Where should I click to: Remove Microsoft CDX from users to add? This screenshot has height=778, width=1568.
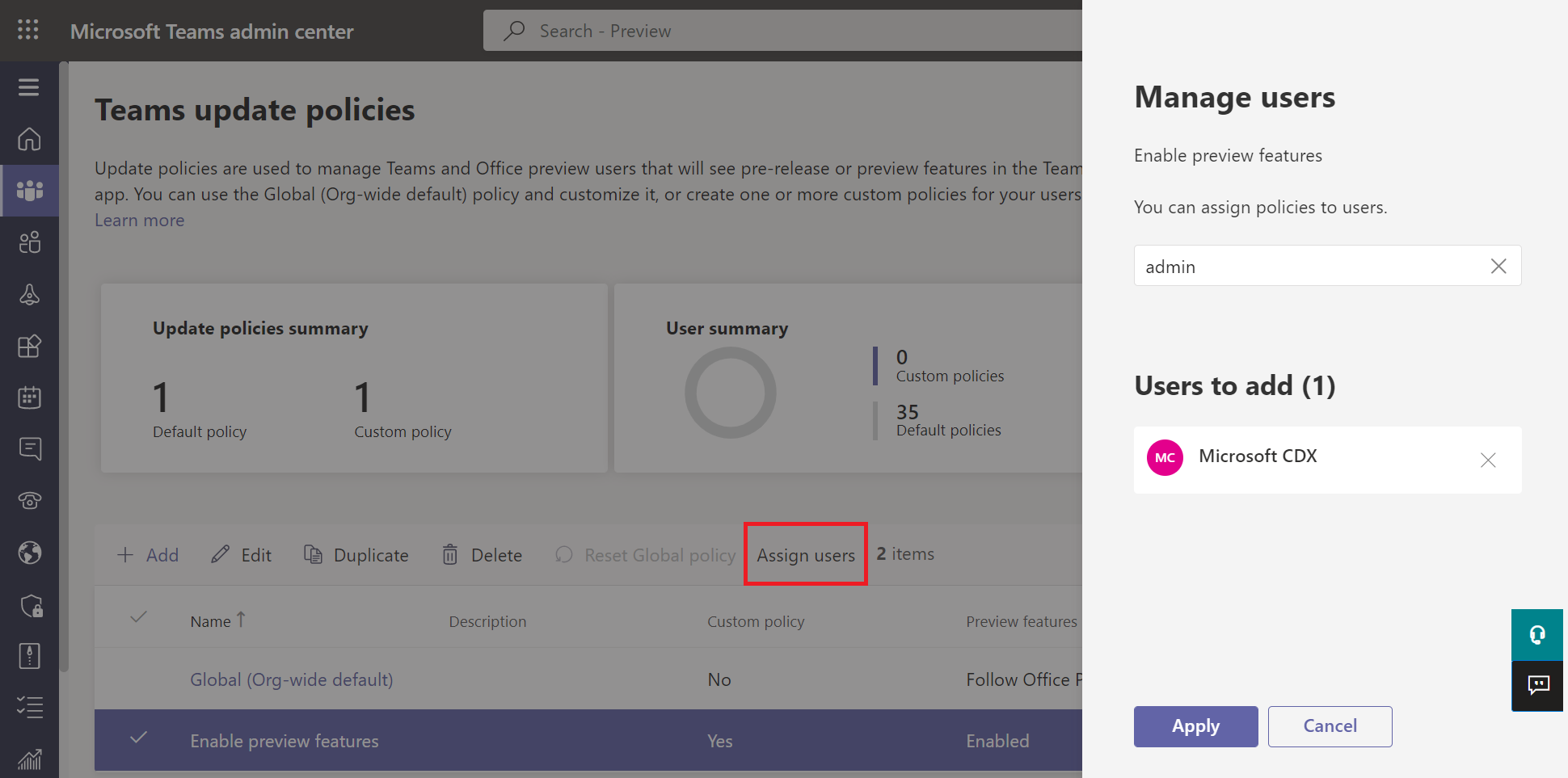click(x=1488, y=460)
